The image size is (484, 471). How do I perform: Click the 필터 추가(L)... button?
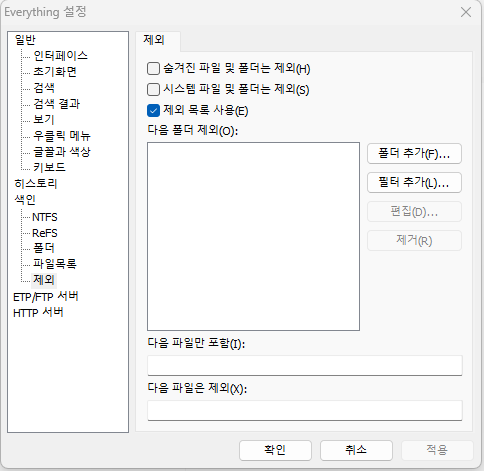click(x=414, y=183)
